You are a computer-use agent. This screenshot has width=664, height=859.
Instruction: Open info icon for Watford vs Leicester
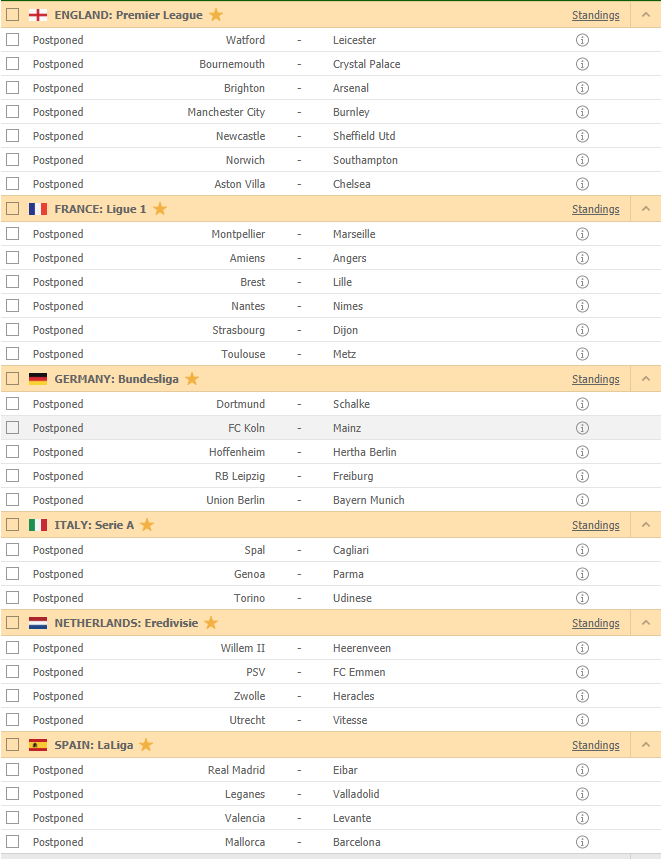click(582, 40)
